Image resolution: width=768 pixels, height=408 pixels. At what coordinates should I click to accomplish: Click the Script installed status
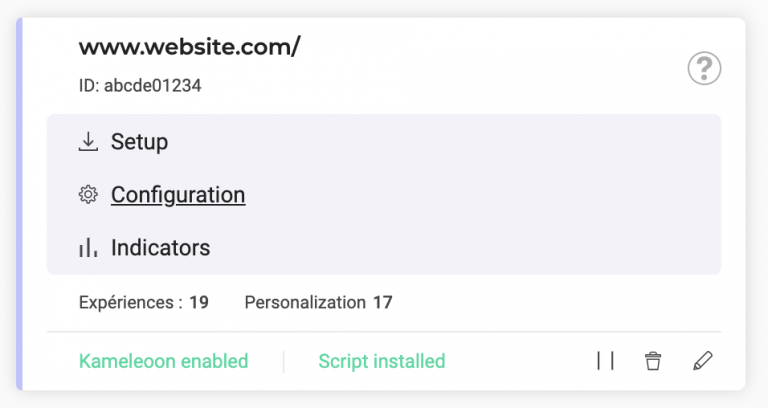[x=381, y=361]
